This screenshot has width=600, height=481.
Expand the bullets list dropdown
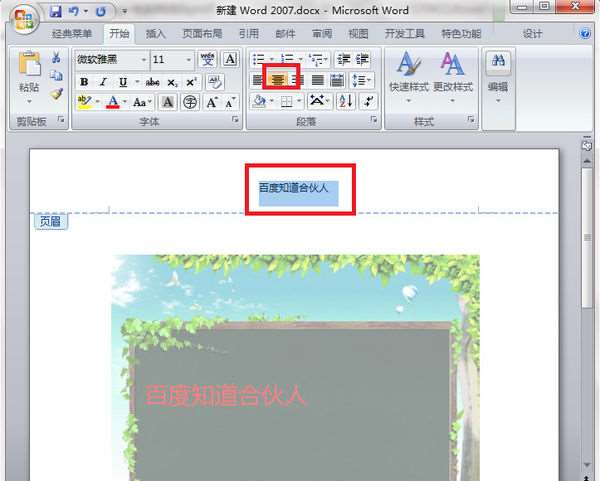pos(272,59)
